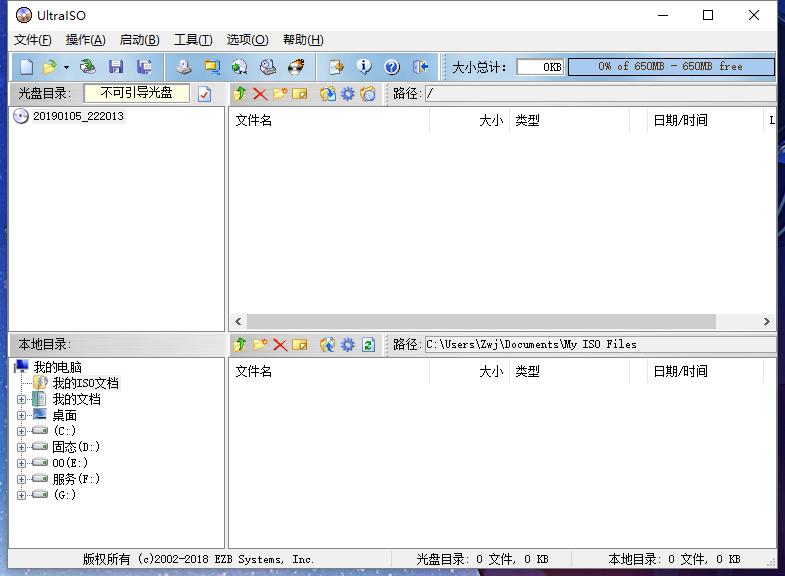The height and width of the screenshot is (576, 785).
Task: Expand the (C:) drive node
Action: pos(21,431)
